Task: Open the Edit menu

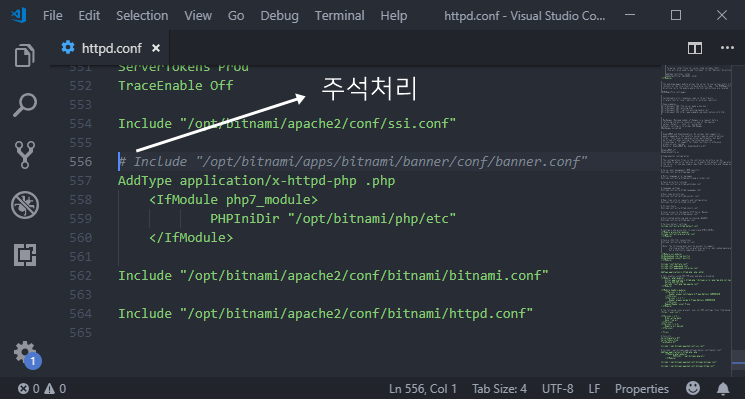Action: [x=89, y=16]
